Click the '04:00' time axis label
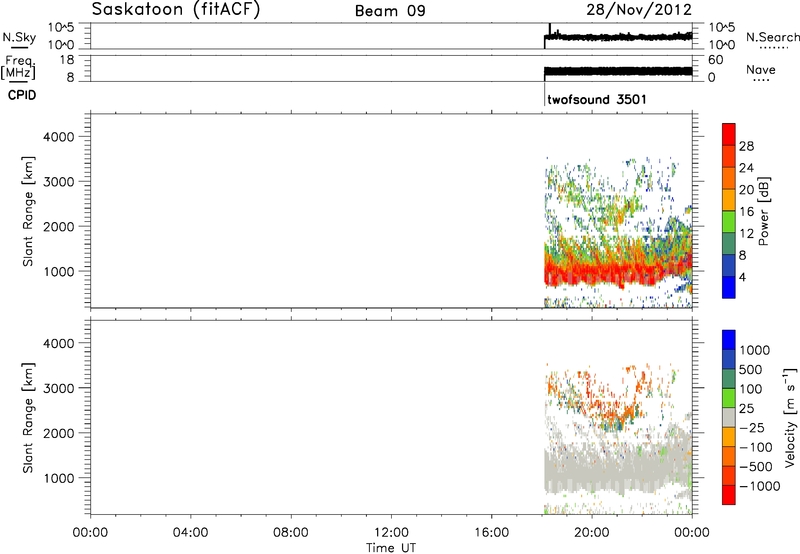Viewport: 800px width, 554px height. coord(191,533)
